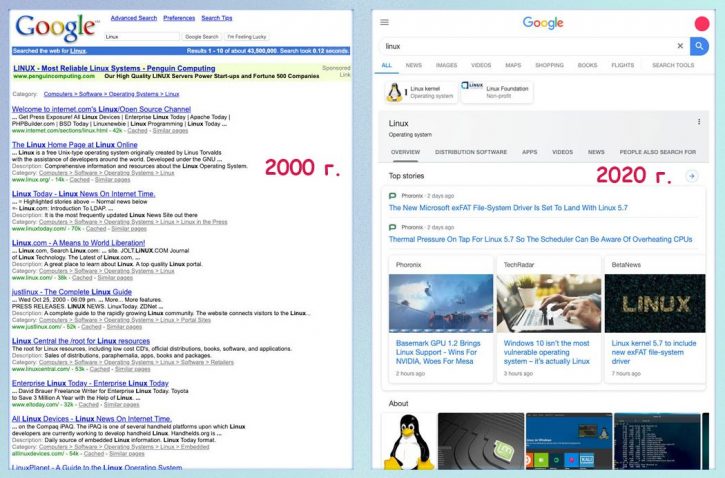Viewport: 725px width, 478px height.
Task: Click the BetaNews LINUX thumbnail image
Action: coord(655,303)
